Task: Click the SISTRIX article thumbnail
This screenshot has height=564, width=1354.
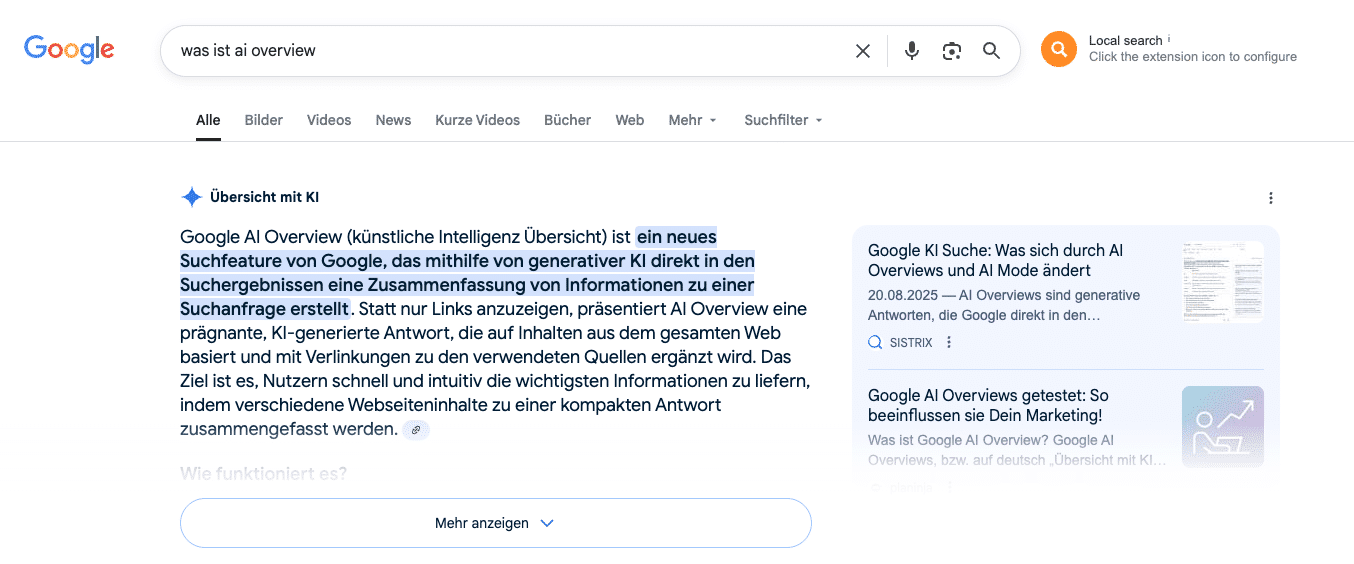Action: pyautogui.click(x=1222, y=282)
